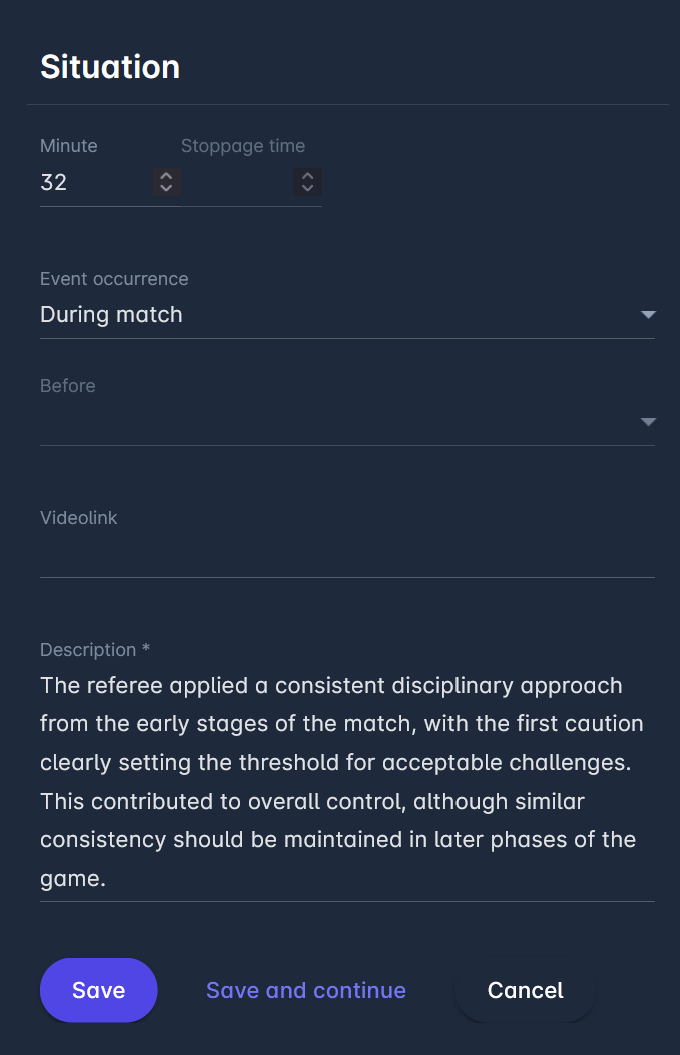Viewport: 680px width, 1055px height.
Task: Click the Event occurrence dropdown arrow icon
Action: tap(648, 315)
